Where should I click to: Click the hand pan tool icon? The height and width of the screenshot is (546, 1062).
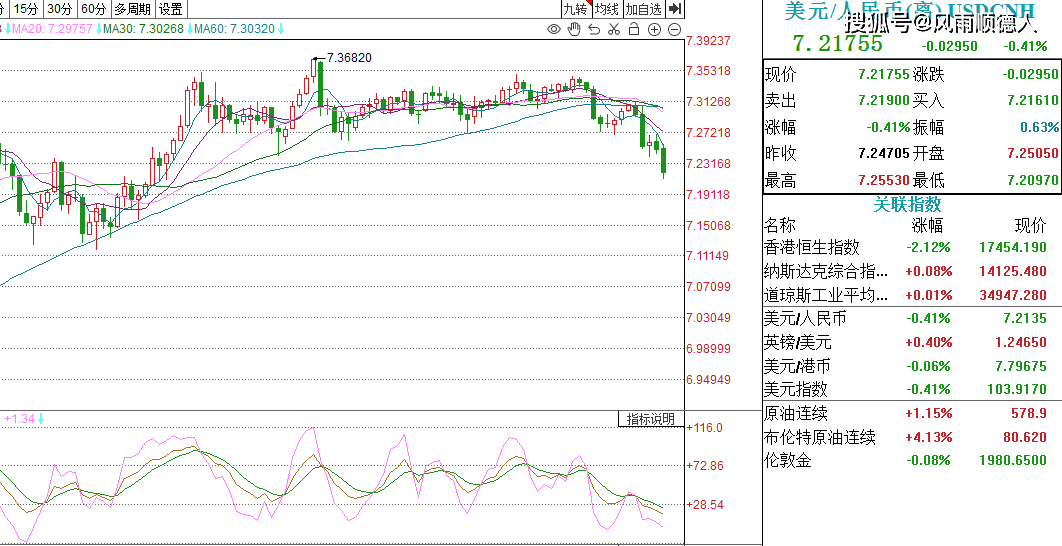click(574, 29)
